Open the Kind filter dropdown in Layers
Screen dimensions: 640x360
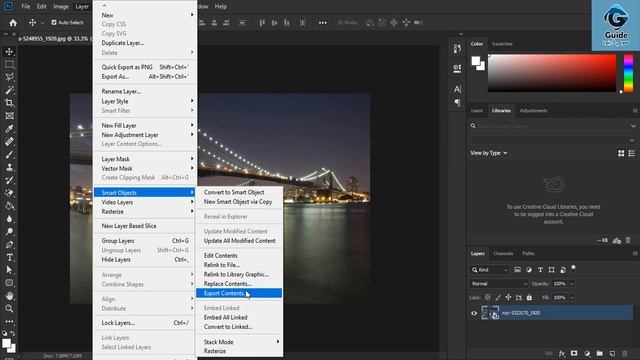point(489,270)
